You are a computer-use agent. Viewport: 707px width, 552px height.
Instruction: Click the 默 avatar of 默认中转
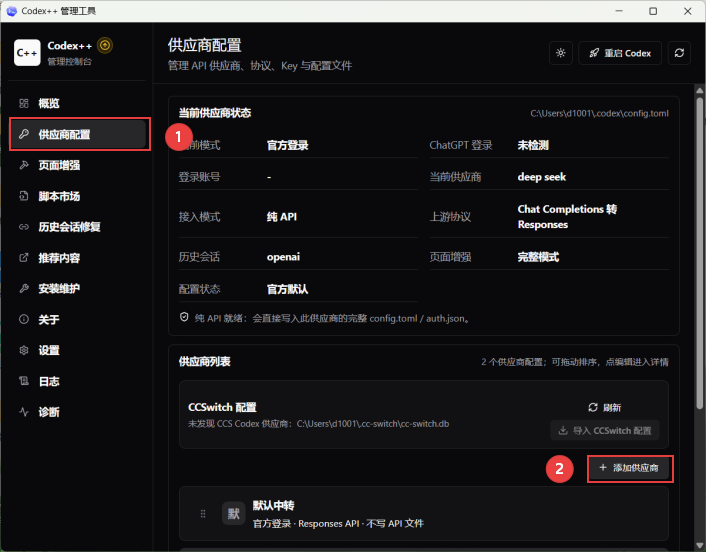pyautogui.click(x=234, y=513)
